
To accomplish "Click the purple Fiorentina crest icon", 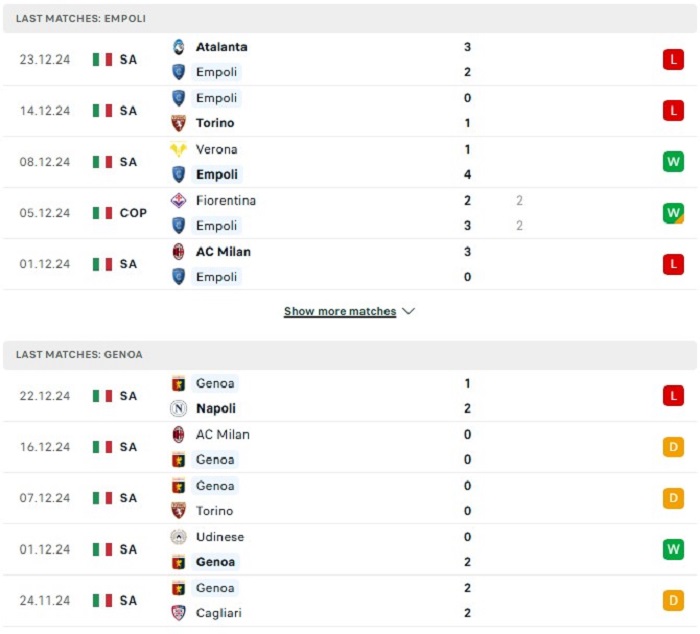I will tap(179, 200).
